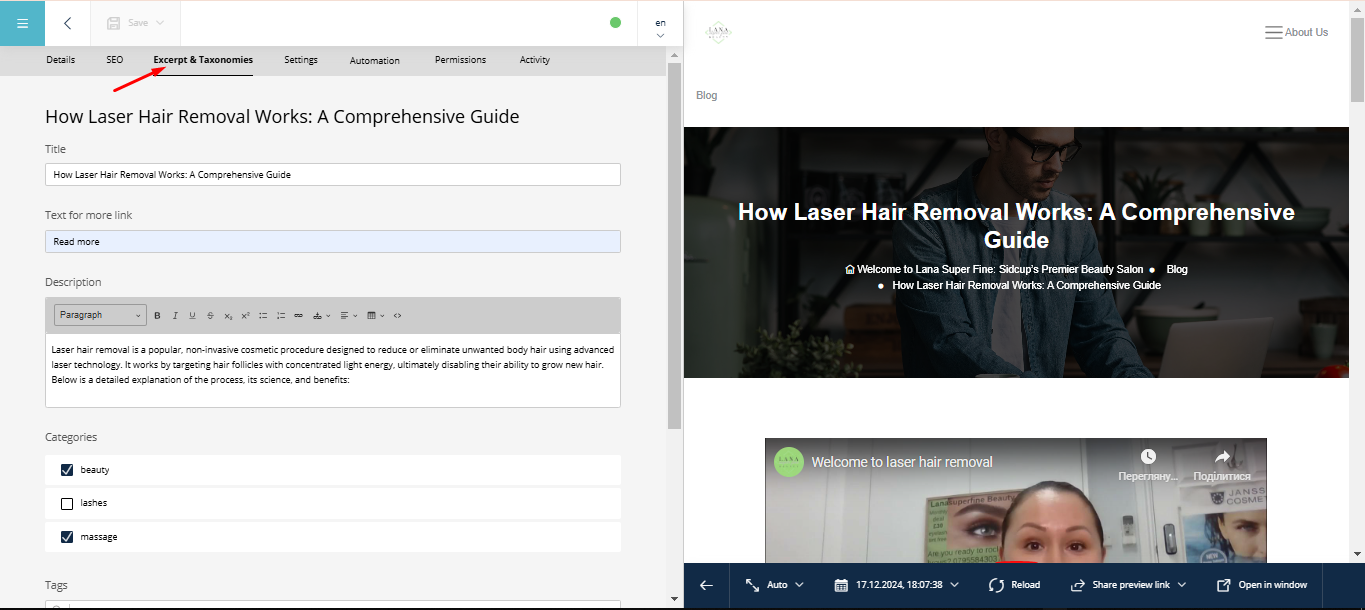Click the back chevron in editor header

67,23
